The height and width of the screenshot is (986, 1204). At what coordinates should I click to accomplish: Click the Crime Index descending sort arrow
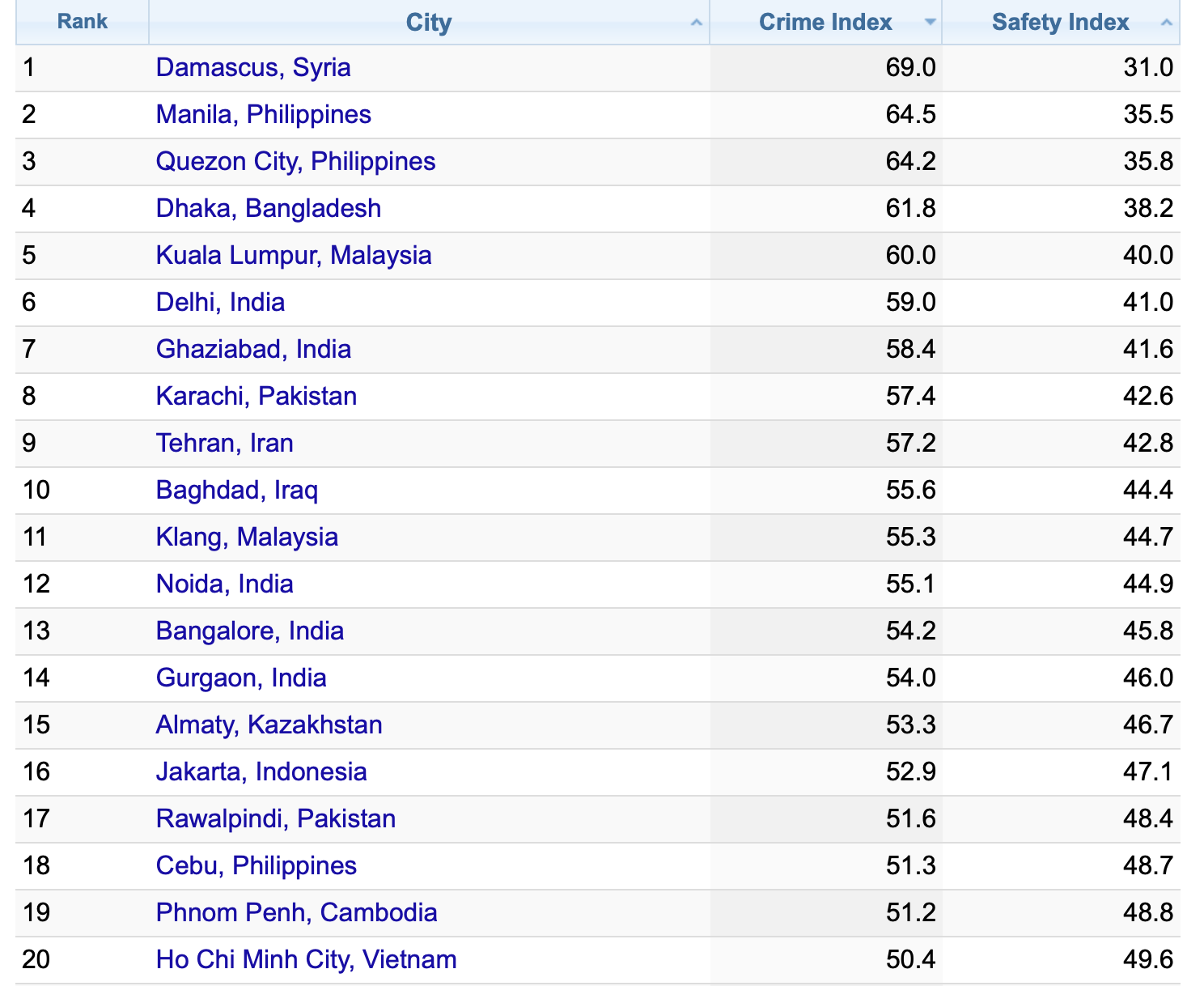[931, 23]
